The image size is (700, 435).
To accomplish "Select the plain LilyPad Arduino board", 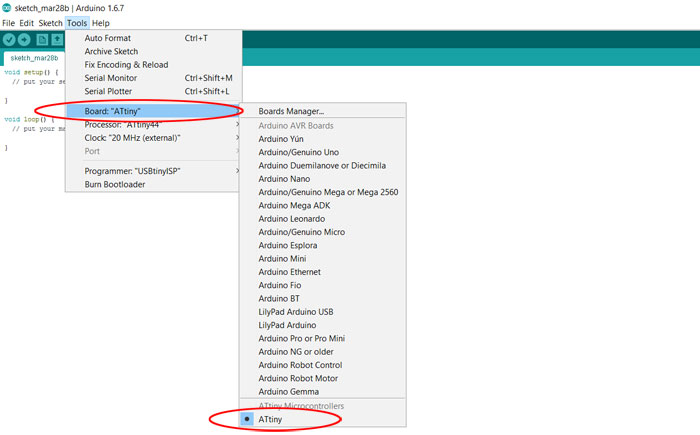I will [323, 325].
